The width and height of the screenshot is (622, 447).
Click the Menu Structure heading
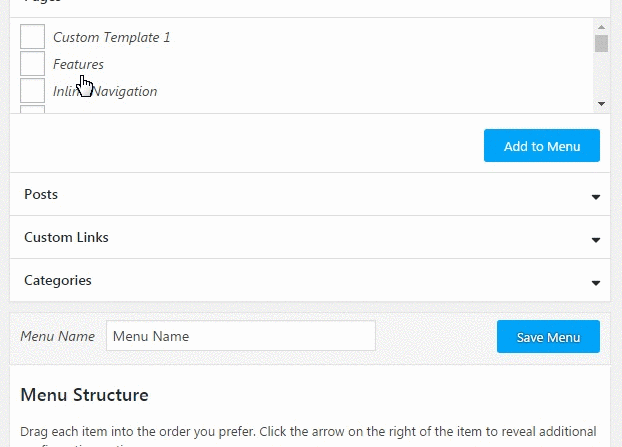tap(84, 395)
